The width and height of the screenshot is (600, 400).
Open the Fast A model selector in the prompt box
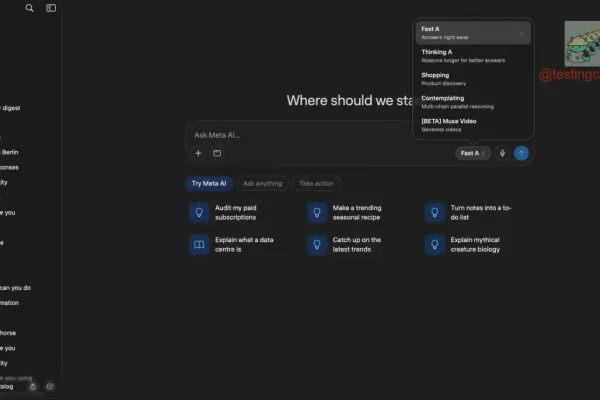click(473, 153)
